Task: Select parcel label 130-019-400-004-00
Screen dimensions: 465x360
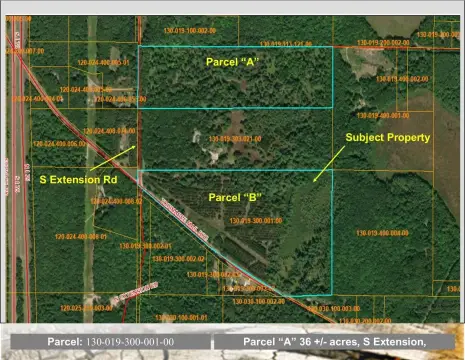Action: (x=382, y=233)
